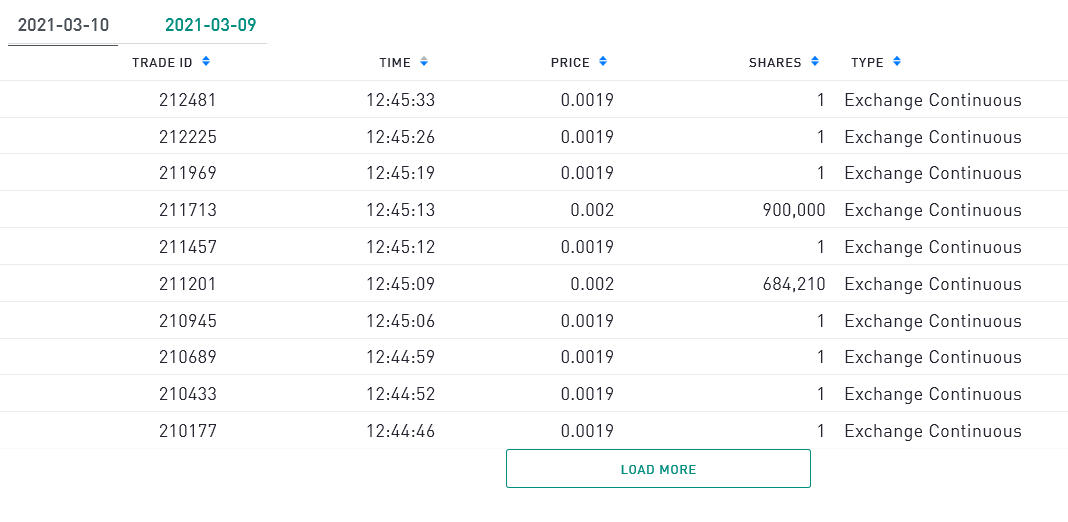Select trade ID 211713 row

pos(187,210)
